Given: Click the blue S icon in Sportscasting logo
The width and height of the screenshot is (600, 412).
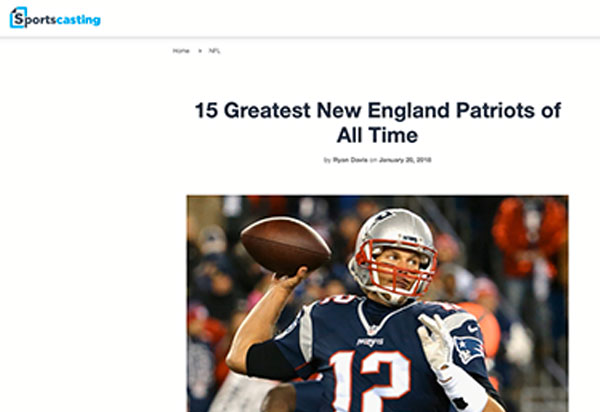Looking at the screenshot, I should coord(18,18).
